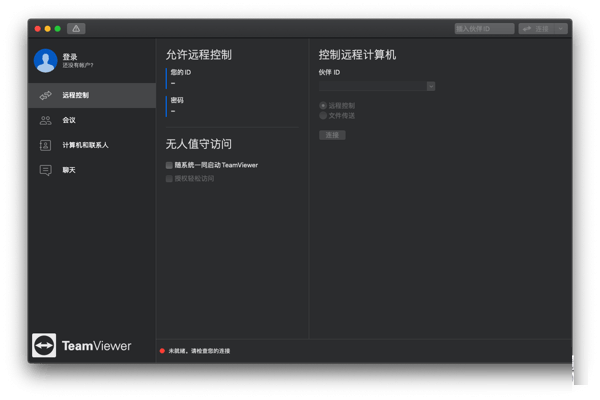
Task: Click the computers and contacts icon
Action: (46, 145)
